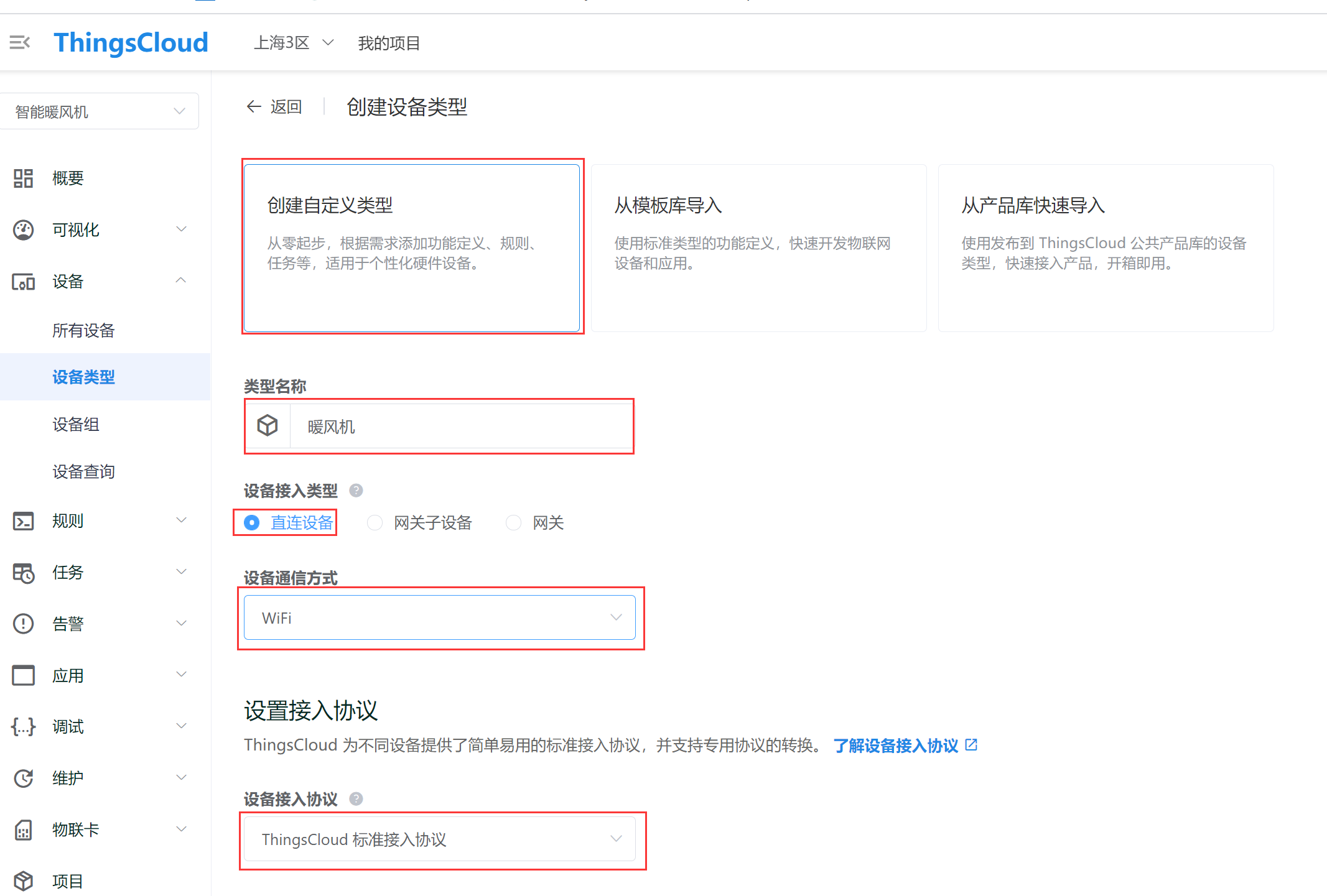The image size is (1327, 896).
Task: Expand the 维护 menu chevron
Action: (181, 777)
